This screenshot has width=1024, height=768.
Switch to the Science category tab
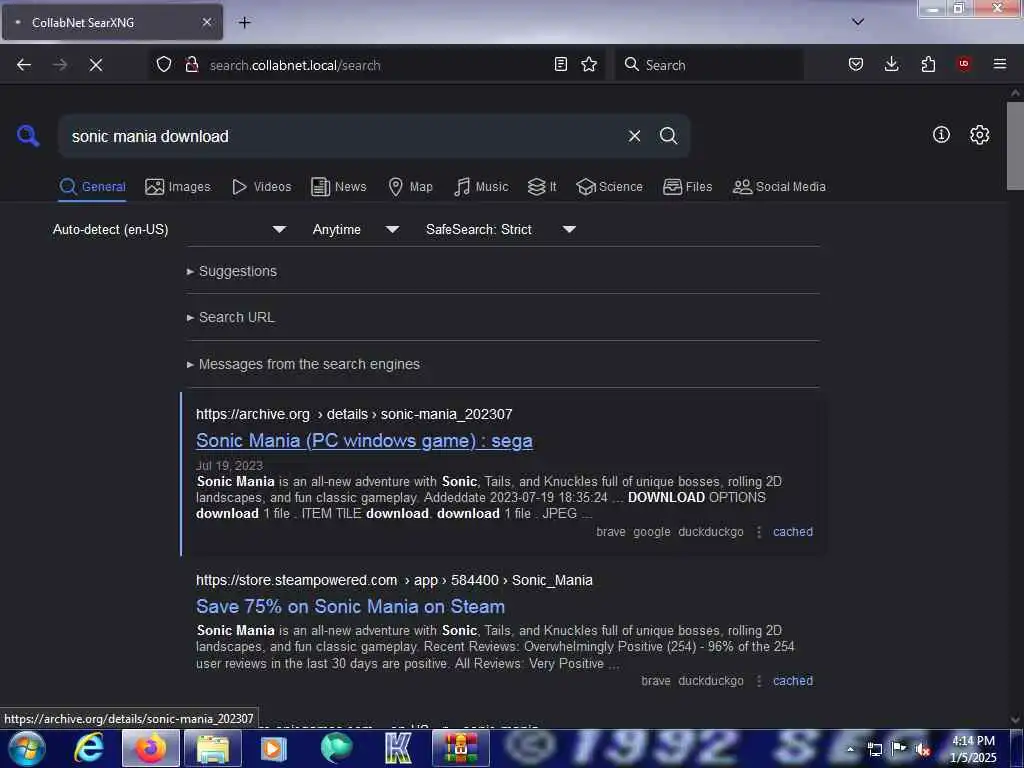pyautogui.click(x=609, y=187)
